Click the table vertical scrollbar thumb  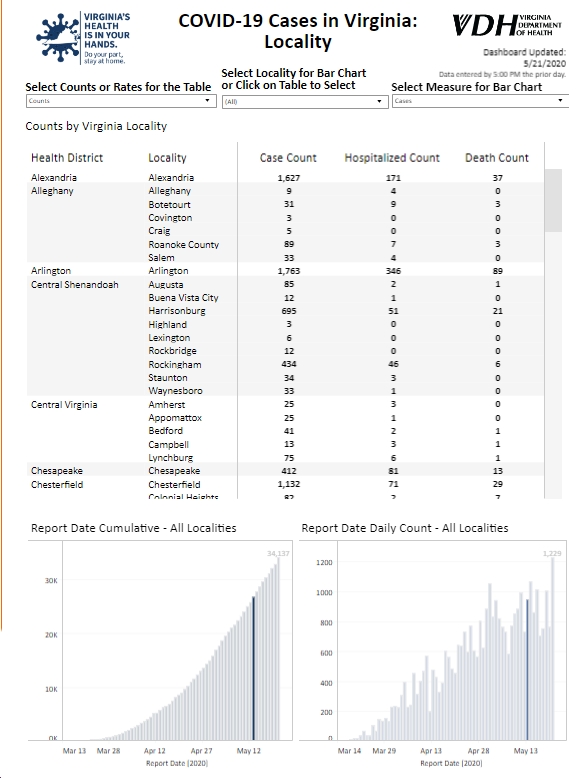553,200
